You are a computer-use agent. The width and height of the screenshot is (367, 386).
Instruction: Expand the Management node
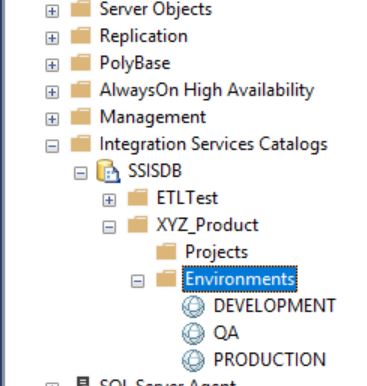point(52,119)
